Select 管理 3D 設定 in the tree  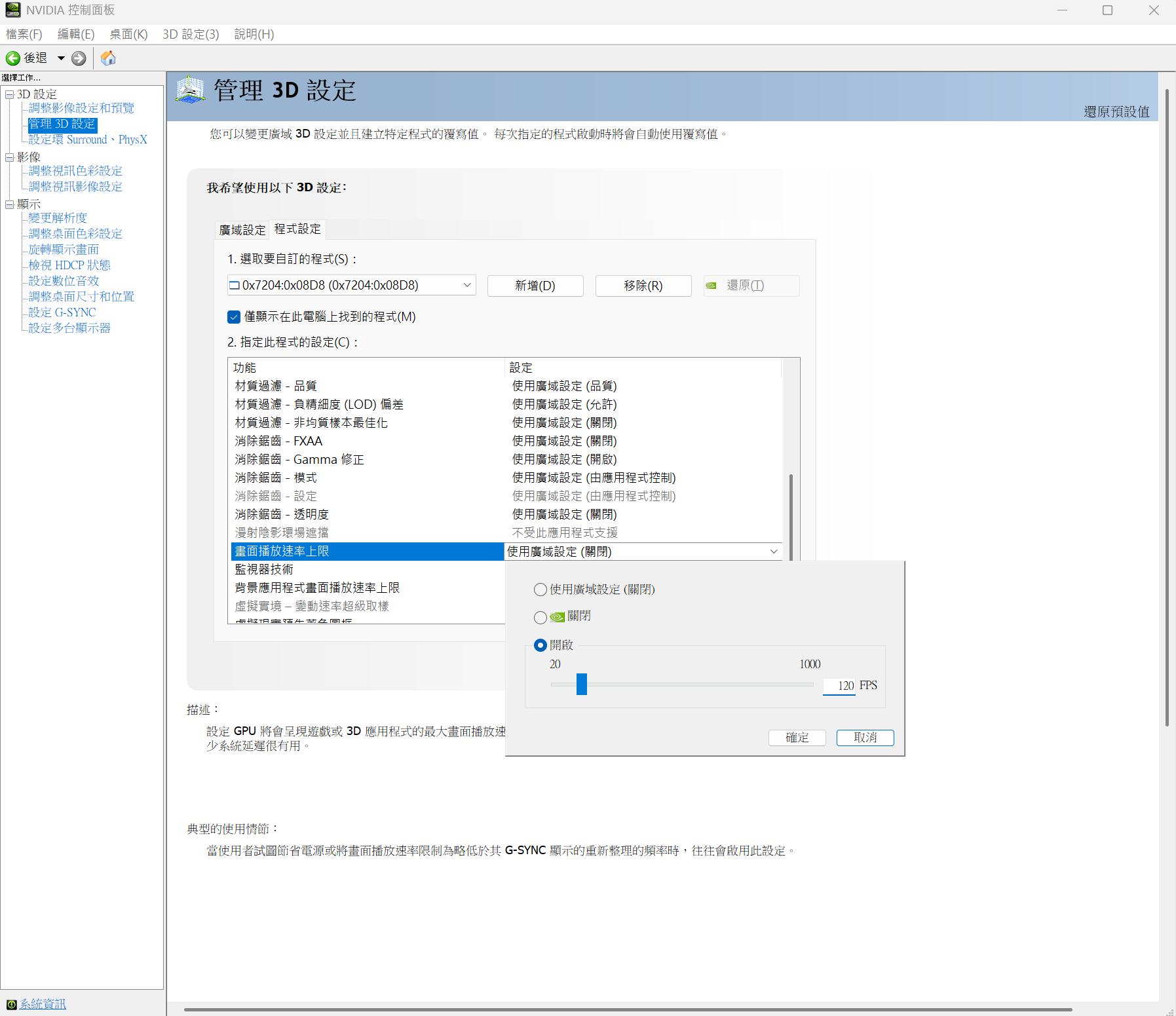click(62, 124)
